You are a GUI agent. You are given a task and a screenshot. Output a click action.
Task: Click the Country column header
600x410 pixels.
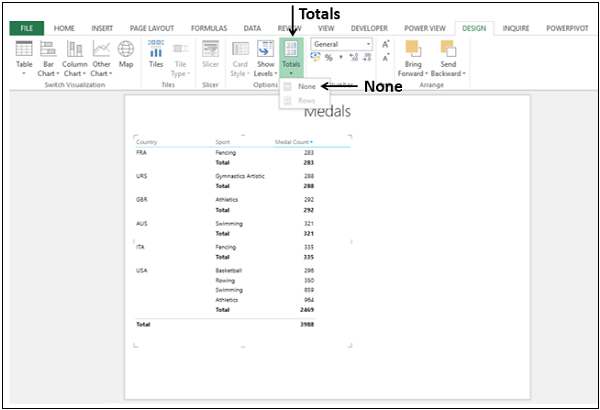pos(147,142)
